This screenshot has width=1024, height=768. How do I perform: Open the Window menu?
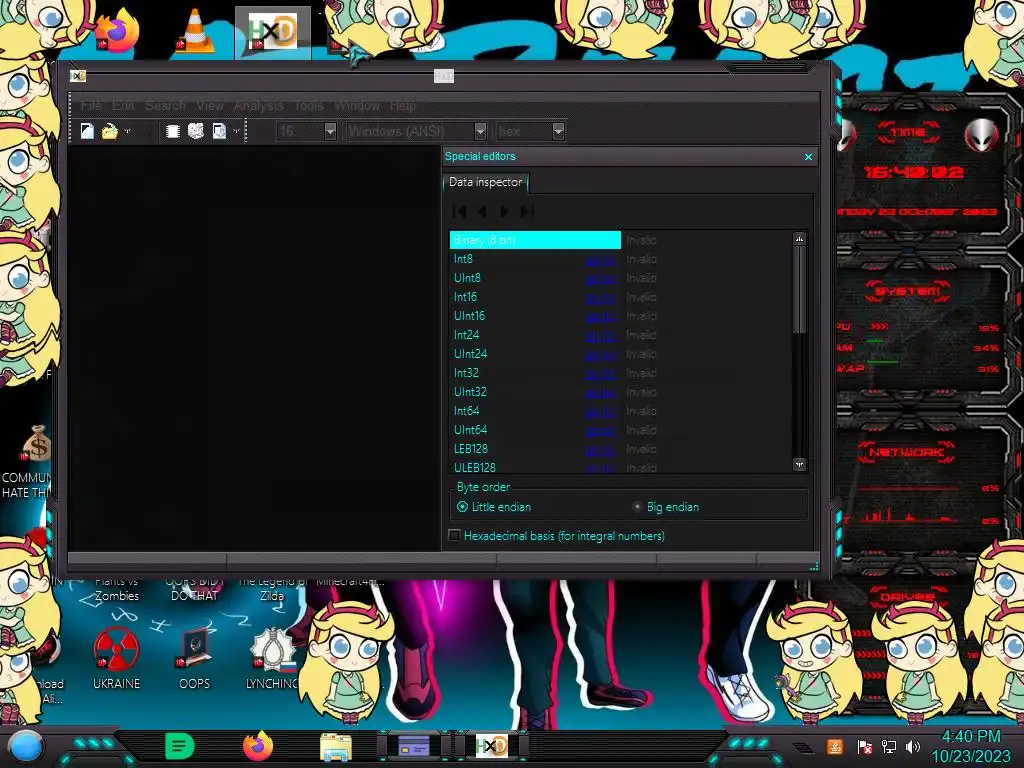[357, 106]
